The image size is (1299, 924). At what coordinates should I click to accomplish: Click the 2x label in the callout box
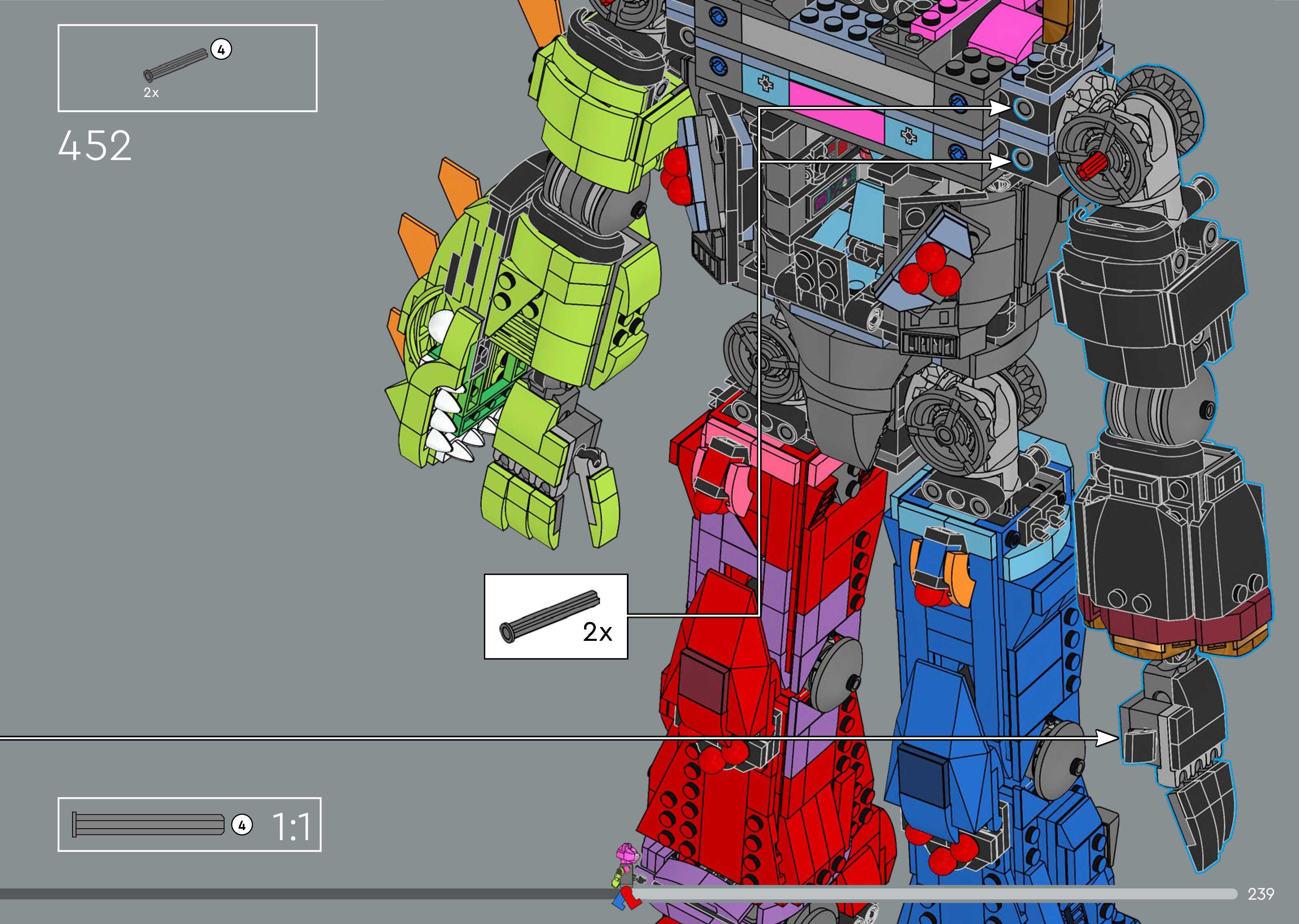pos(597,632)
